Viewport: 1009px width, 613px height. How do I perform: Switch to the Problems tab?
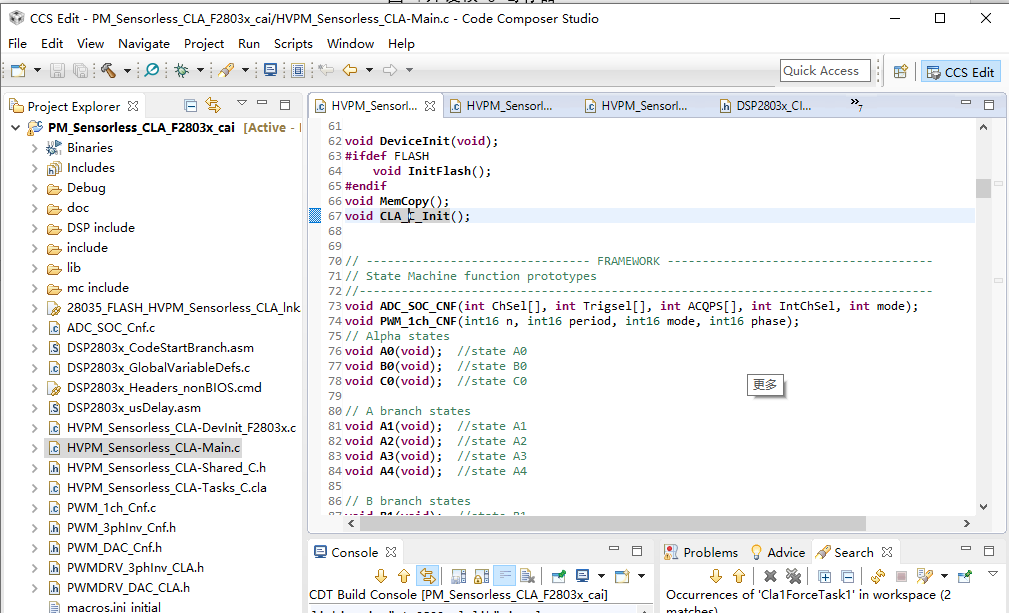pyautogui.click(x=710, y=552)
